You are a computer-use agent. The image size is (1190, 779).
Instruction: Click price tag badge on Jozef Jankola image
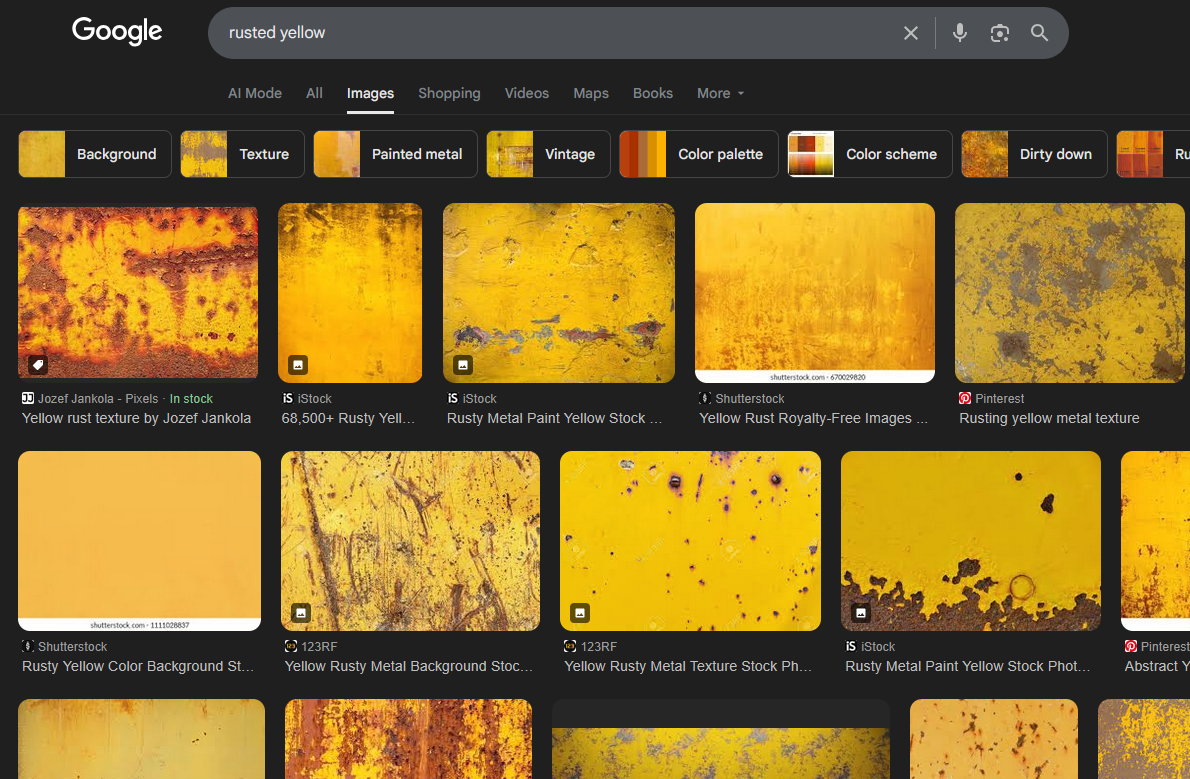[x=37, y=364]
